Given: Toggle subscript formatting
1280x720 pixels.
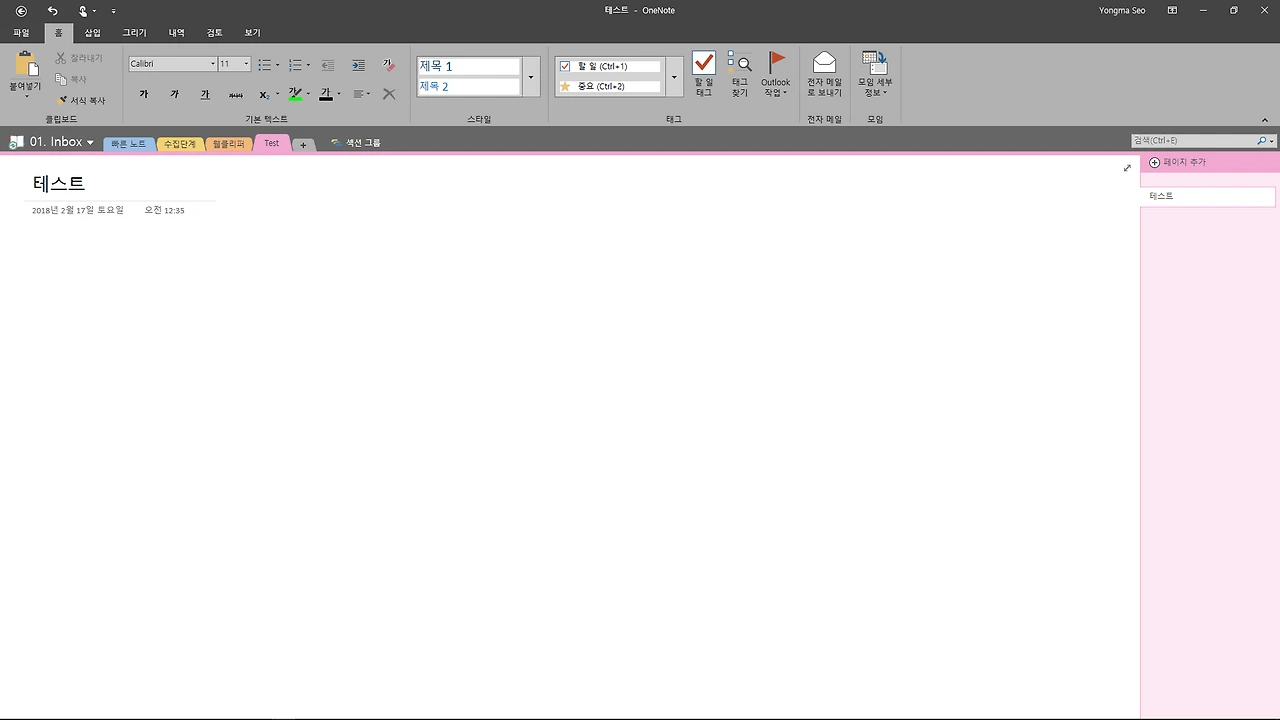Looking at the screenshot, I should (x=264, y=94).
